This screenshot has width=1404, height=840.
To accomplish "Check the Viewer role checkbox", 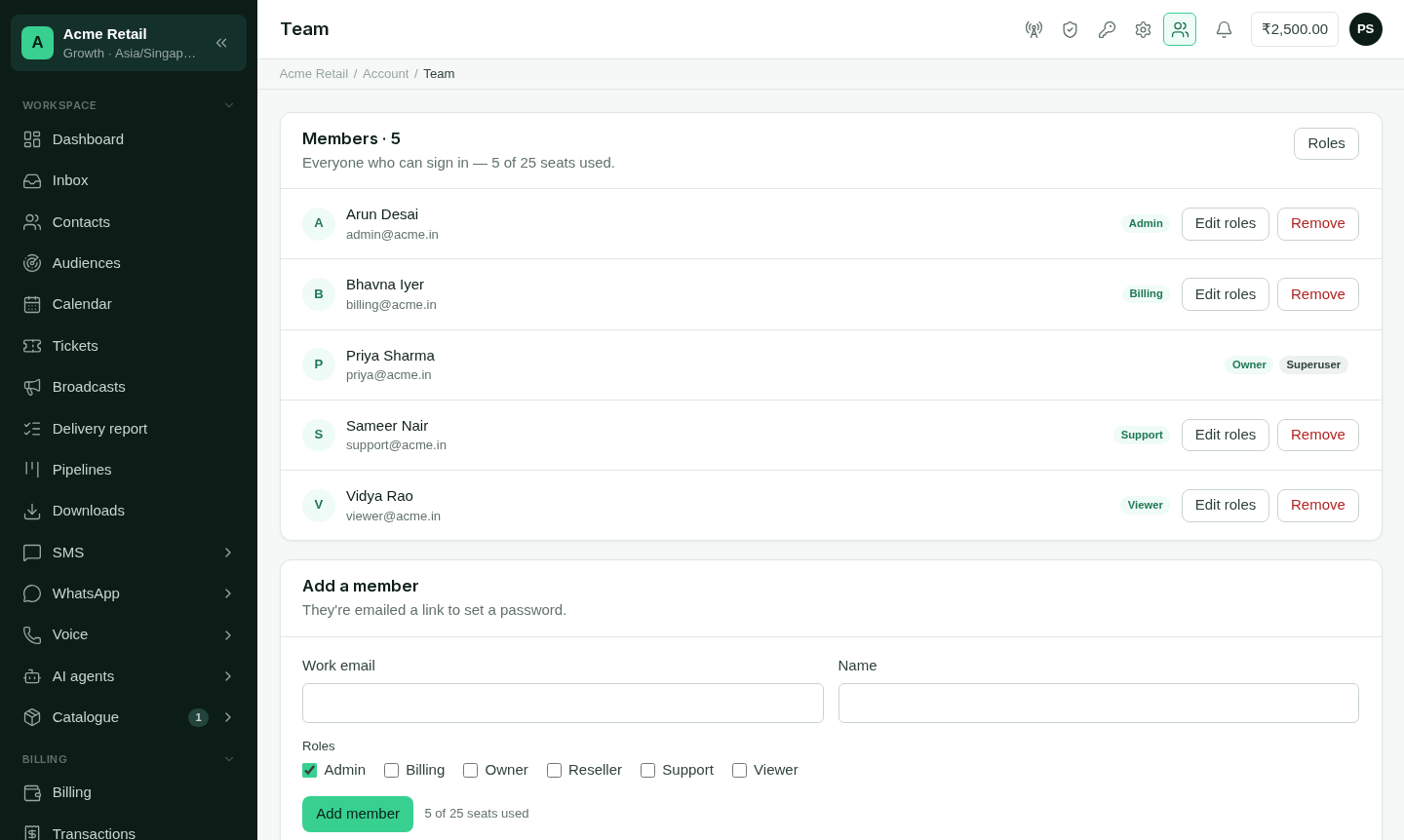I will [x=740, y=770].
